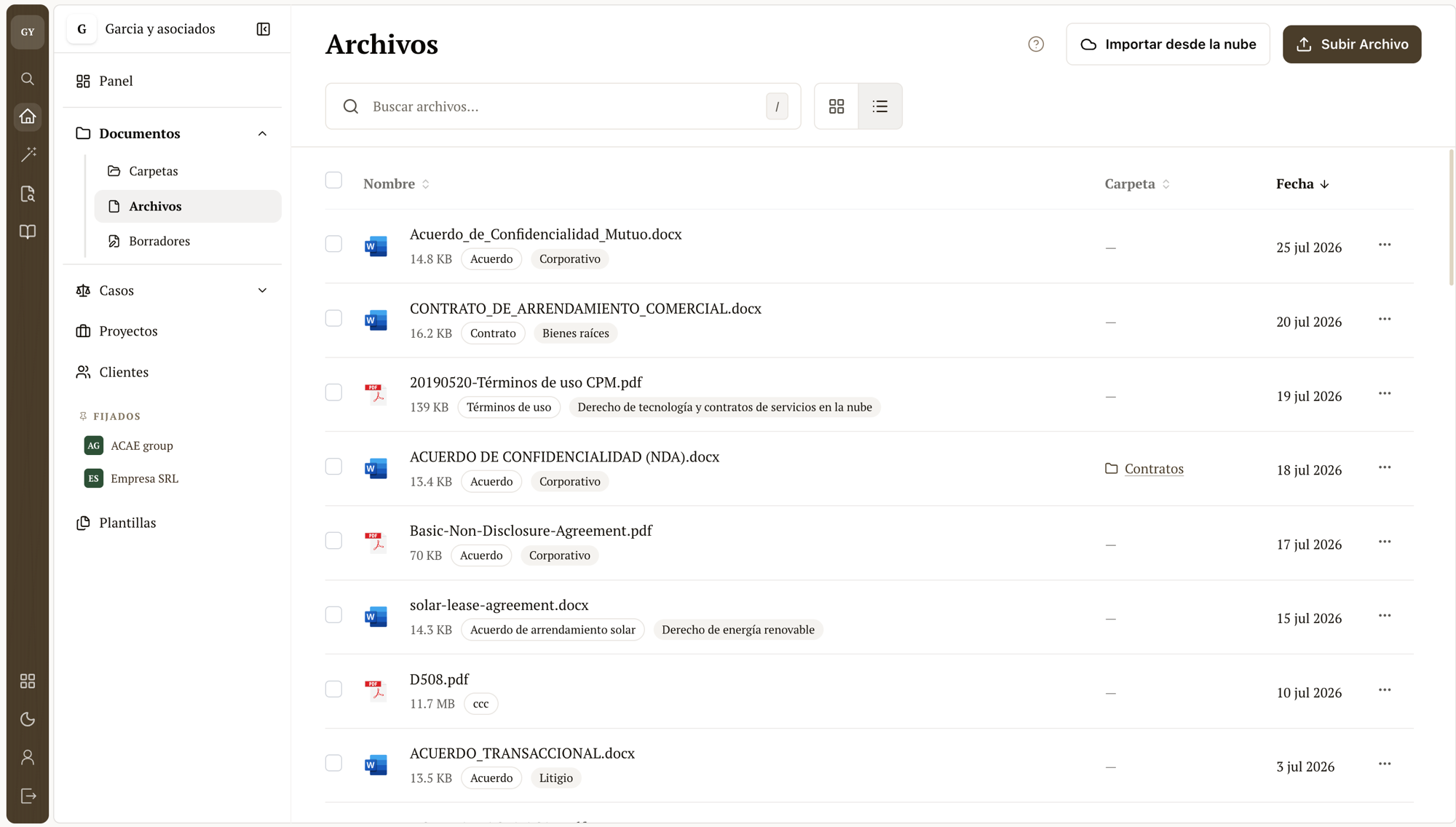Focus the Buscar archivos search field
This screenshot has height=827, width=1456.
point(563,106)
